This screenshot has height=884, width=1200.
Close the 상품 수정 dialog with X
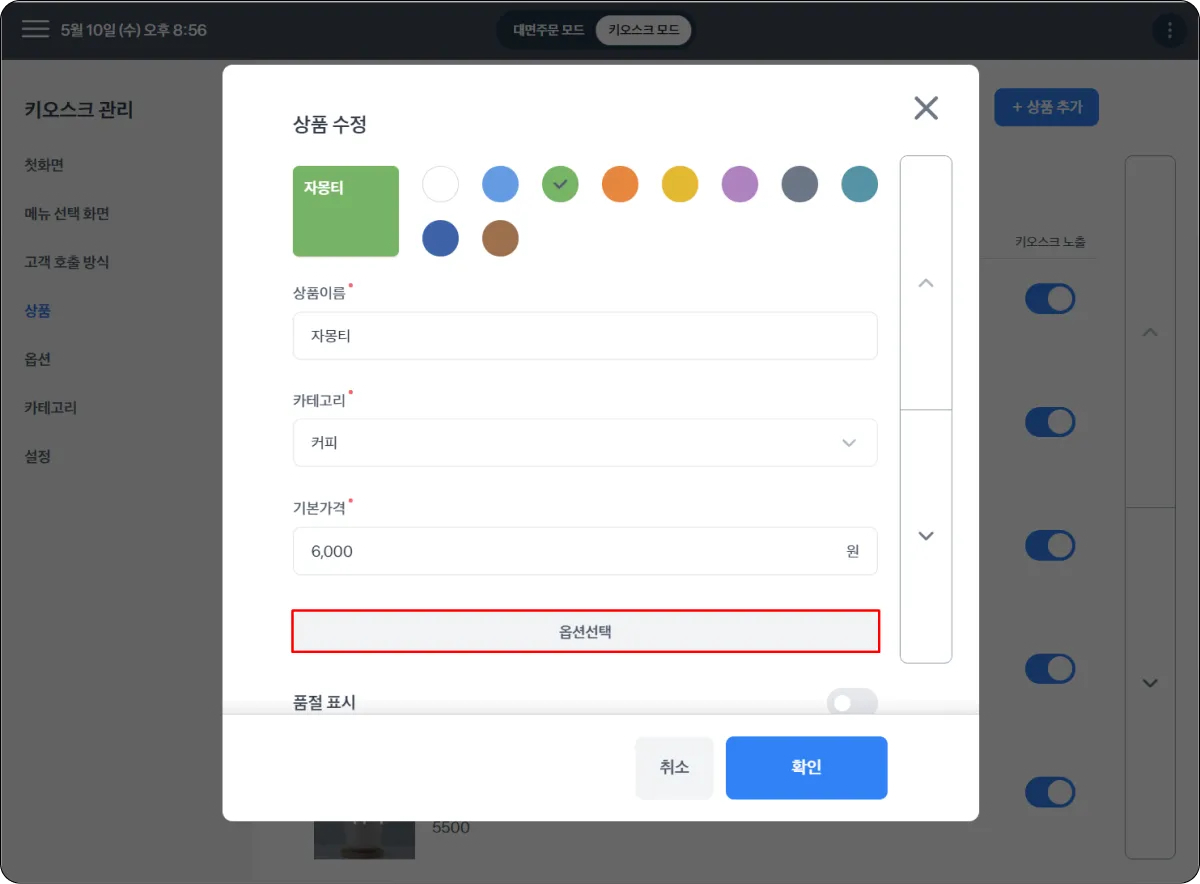(926, 108)
